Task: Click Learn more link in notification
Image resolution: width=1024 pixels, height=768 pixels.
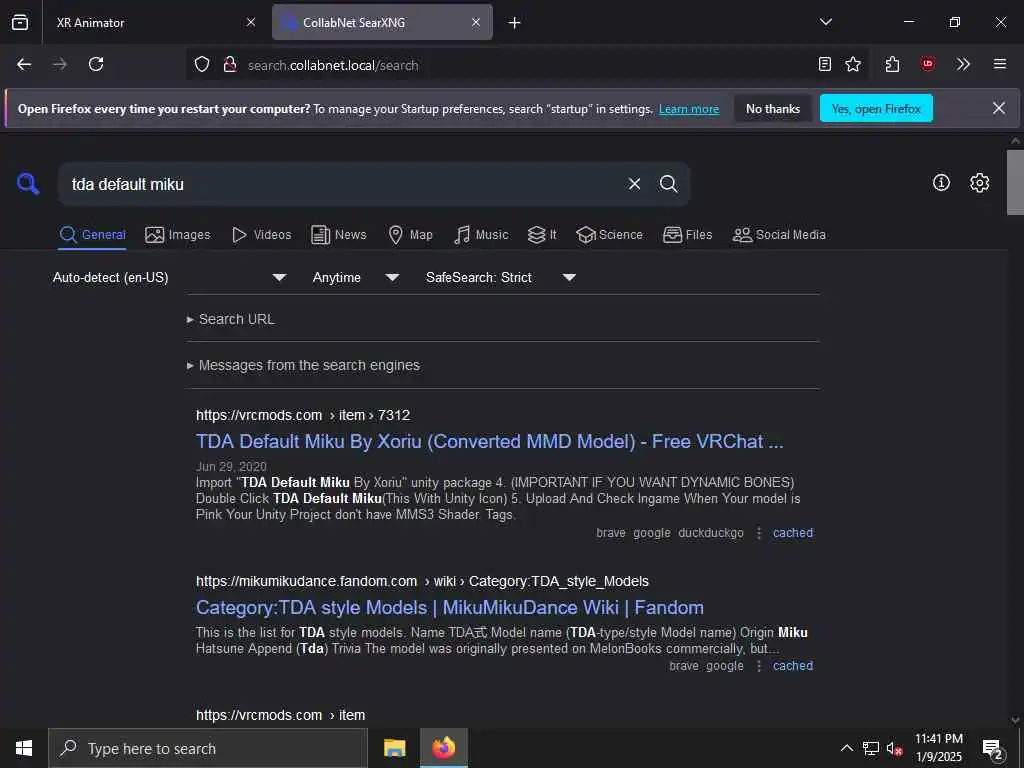Action: point(689,109)
